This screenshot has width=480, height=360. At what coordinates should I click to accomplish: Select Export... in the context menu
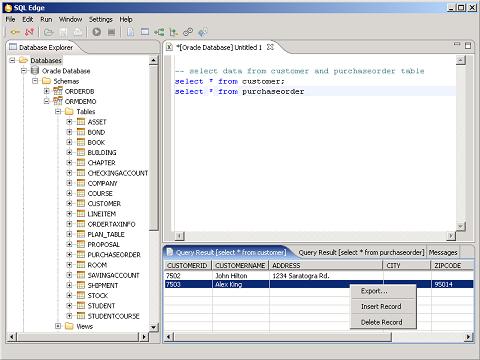[x=374, y=291]
